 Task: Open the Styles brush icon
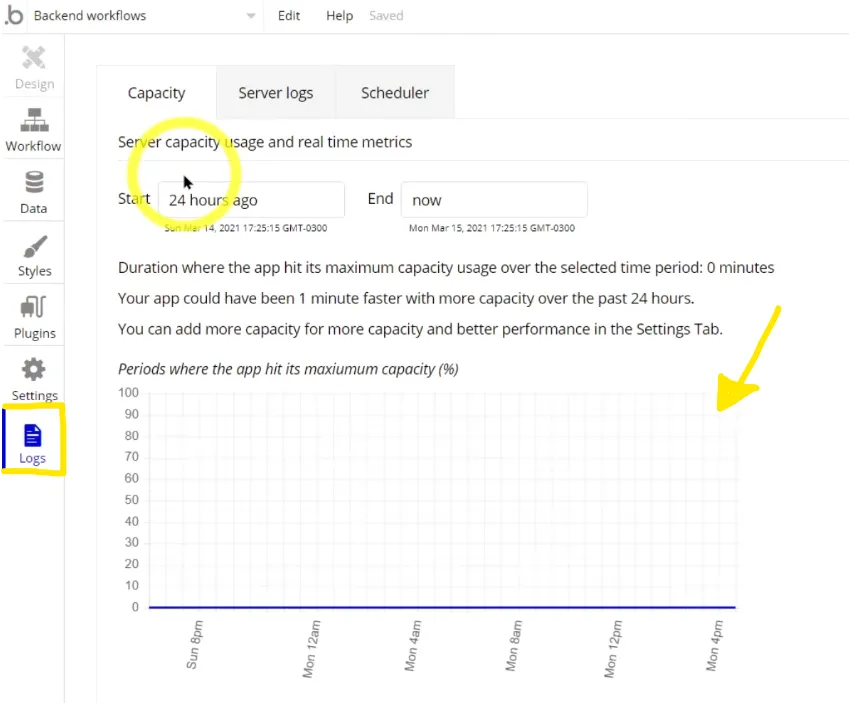pyautogui.click(x=34, y=246)
